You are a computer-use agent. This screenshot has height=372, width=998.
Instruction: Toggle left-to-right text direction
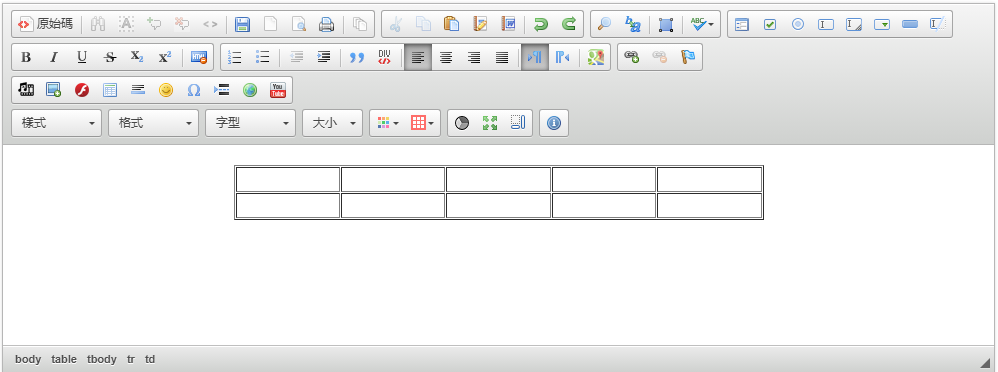click(x=535, y=57)
